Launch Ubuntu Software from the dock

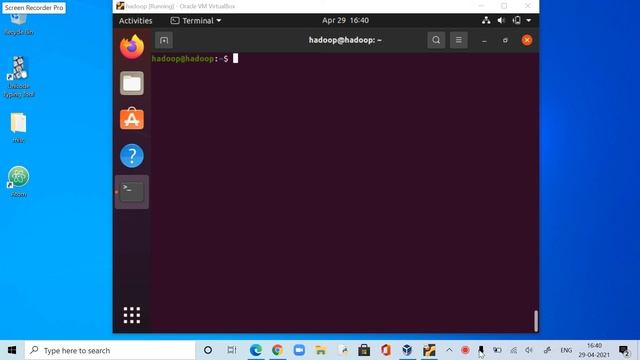point(132,119)
